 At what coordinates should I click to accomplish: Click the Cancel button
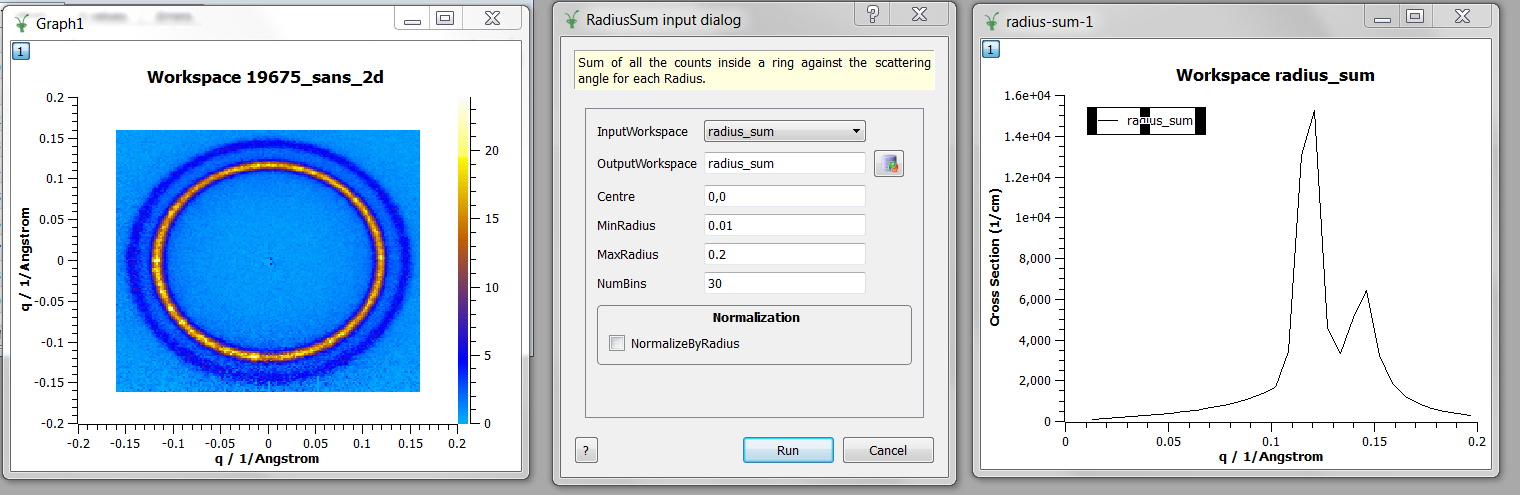(x=888, y=450)
